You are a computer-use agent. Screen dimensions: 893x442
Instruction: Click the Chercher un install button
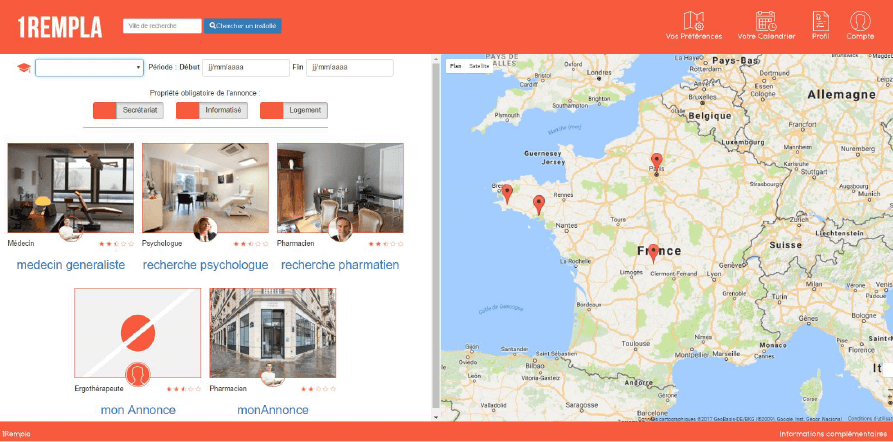point(243,25)
